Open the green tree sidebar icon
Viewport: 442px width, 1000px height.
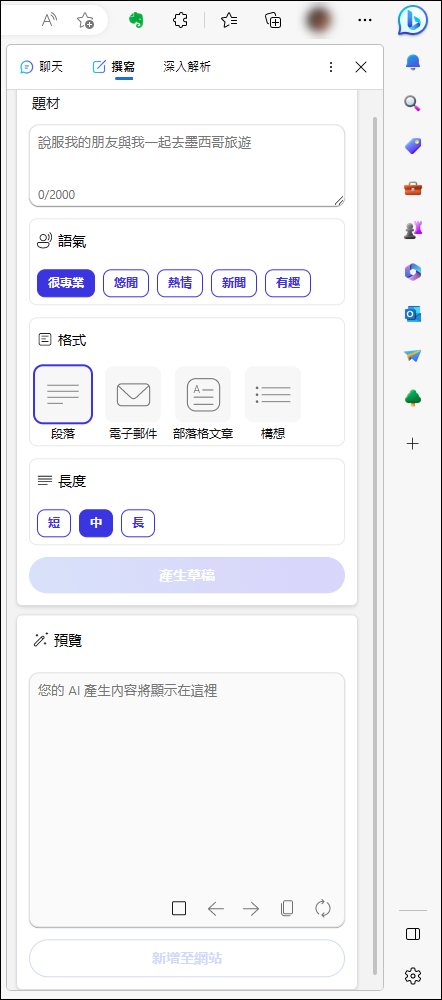click(x=413, y=399)
